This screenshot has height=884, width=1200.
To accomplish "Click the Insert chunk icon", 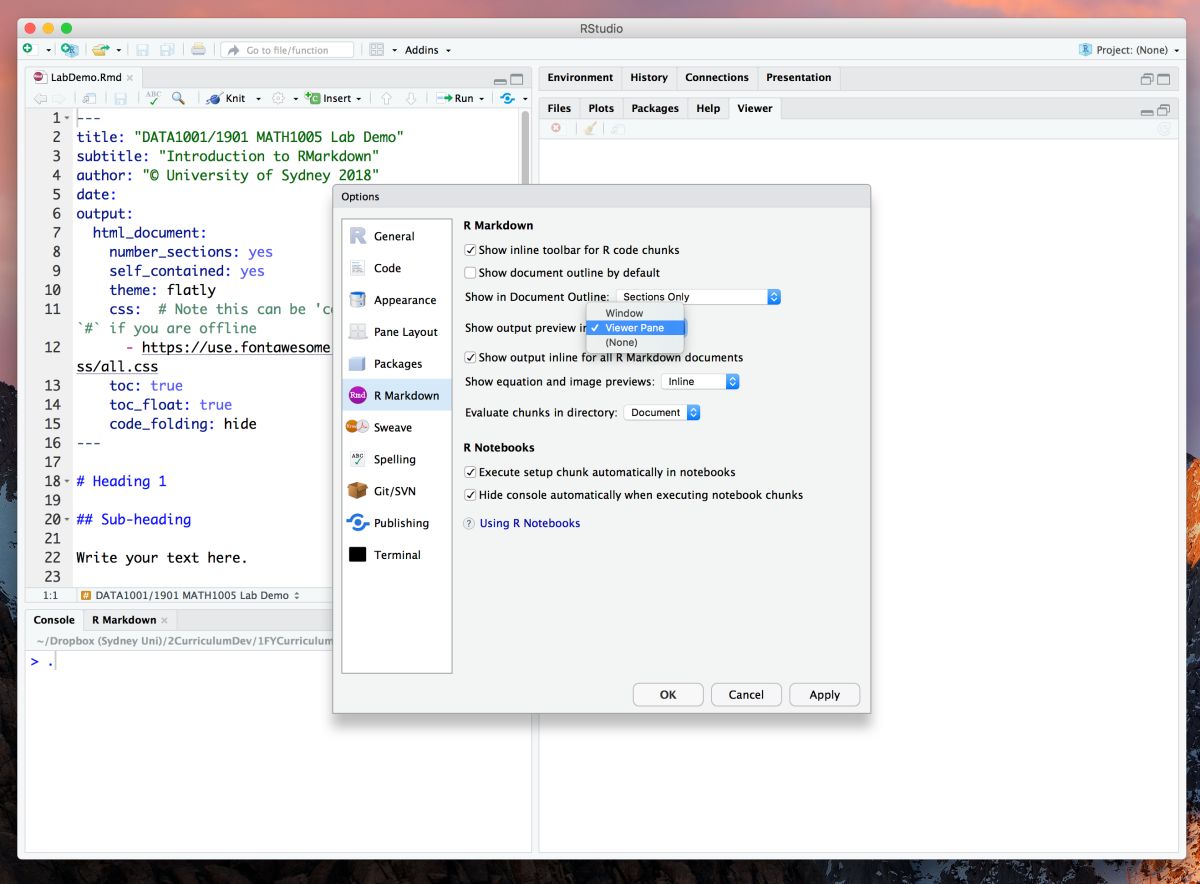I will (x=313, y=98).
